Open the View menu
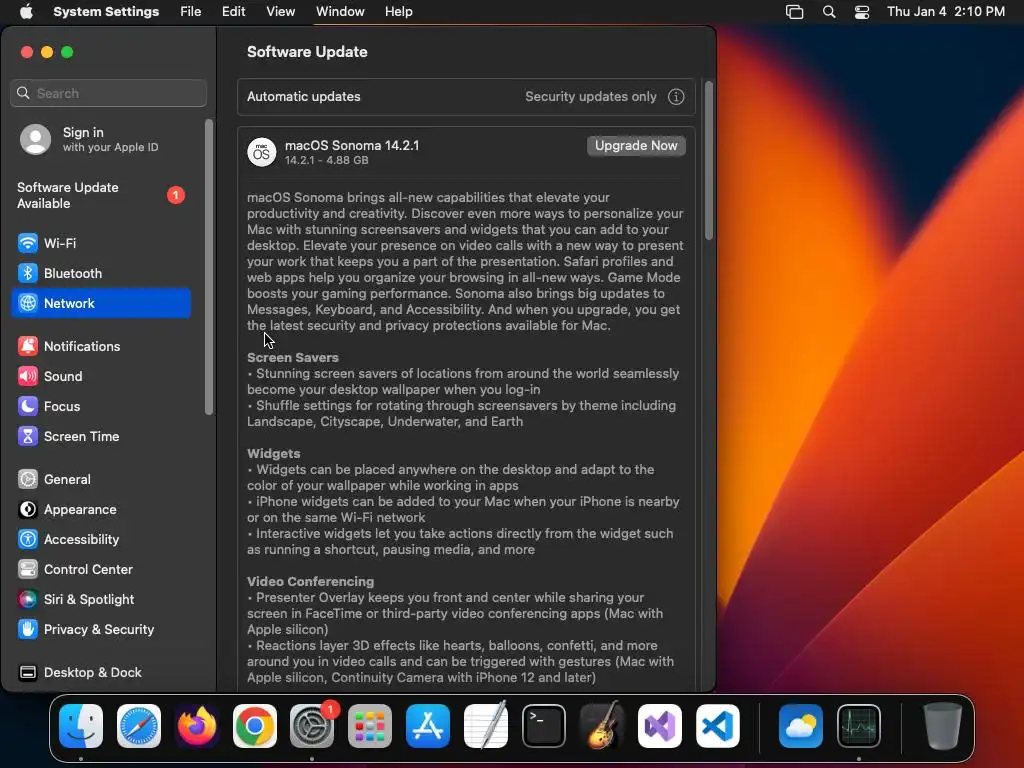This screenshot has width=1024, height=768. click(x=280, y=12)
